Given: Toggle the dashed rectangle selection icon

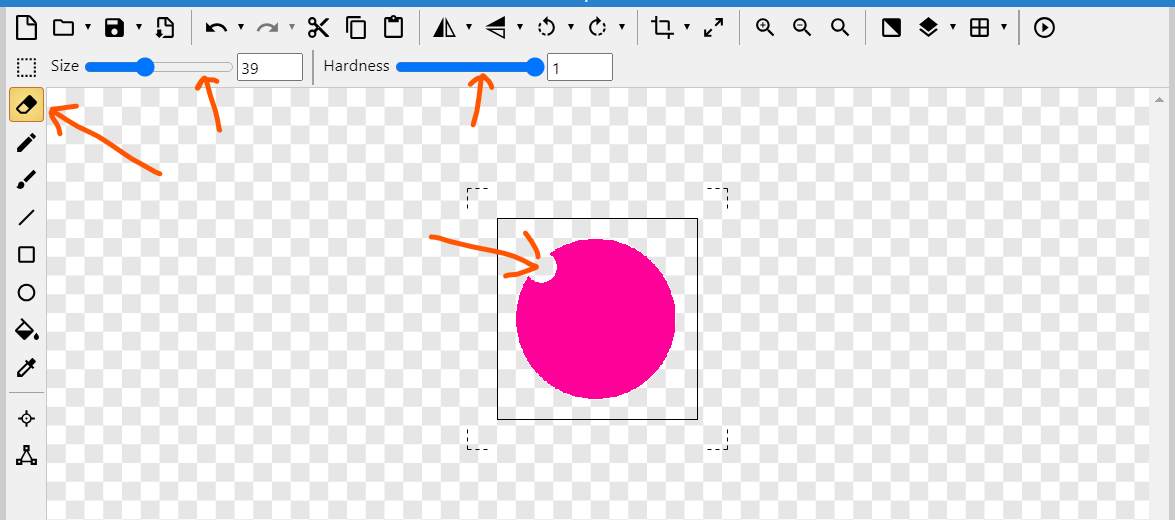Looking at the screenshot, I should [x=26, y=67].
